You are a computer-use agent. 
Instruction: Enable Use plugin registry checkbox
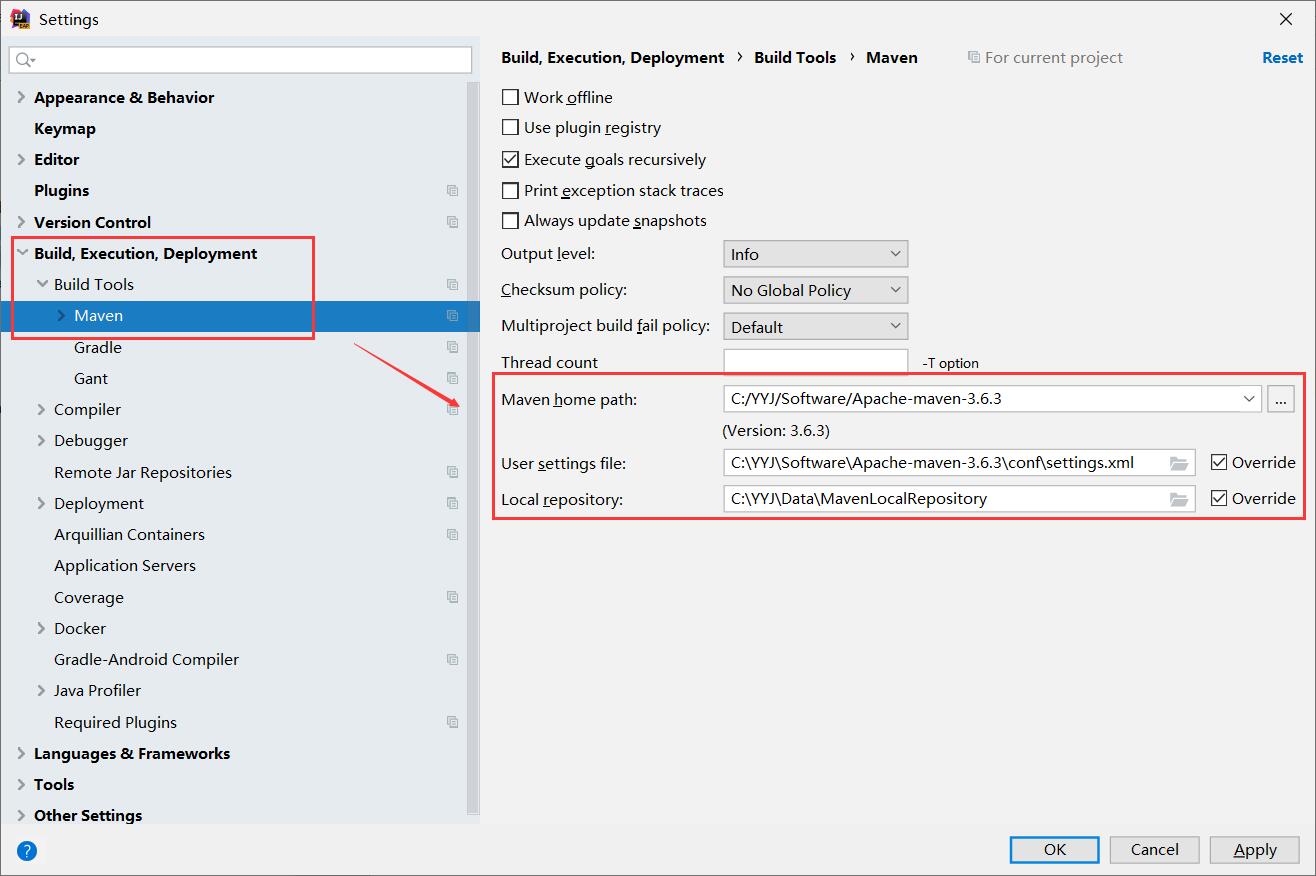pyautogui.click(x=510, y=127)
